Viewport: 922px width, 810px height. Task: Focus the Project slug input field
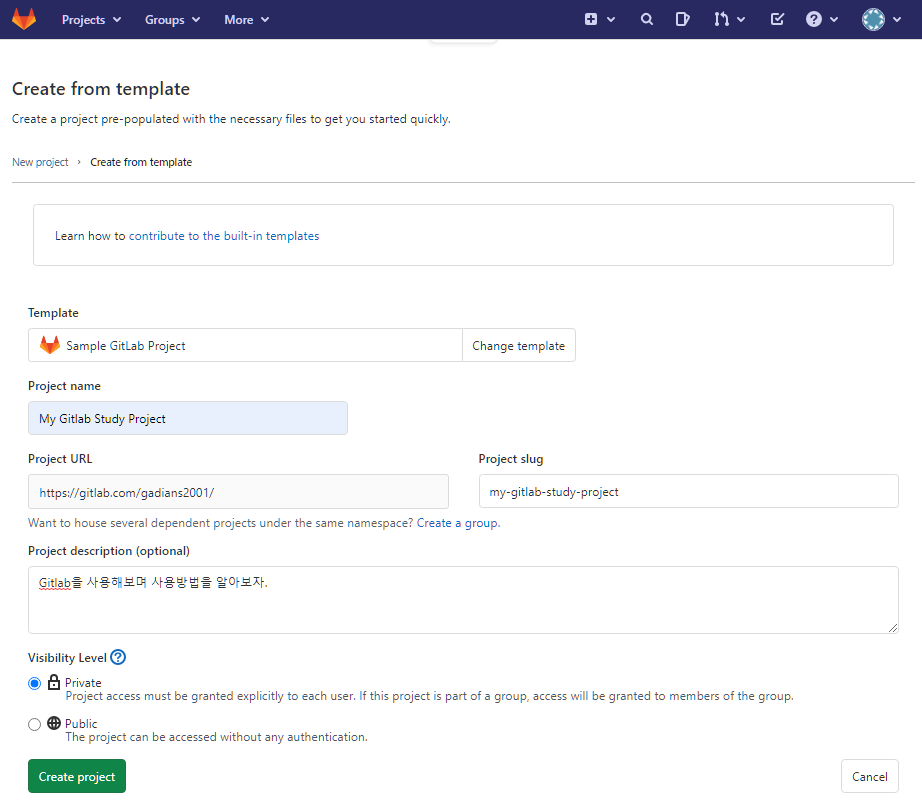(x=689, y=491)
